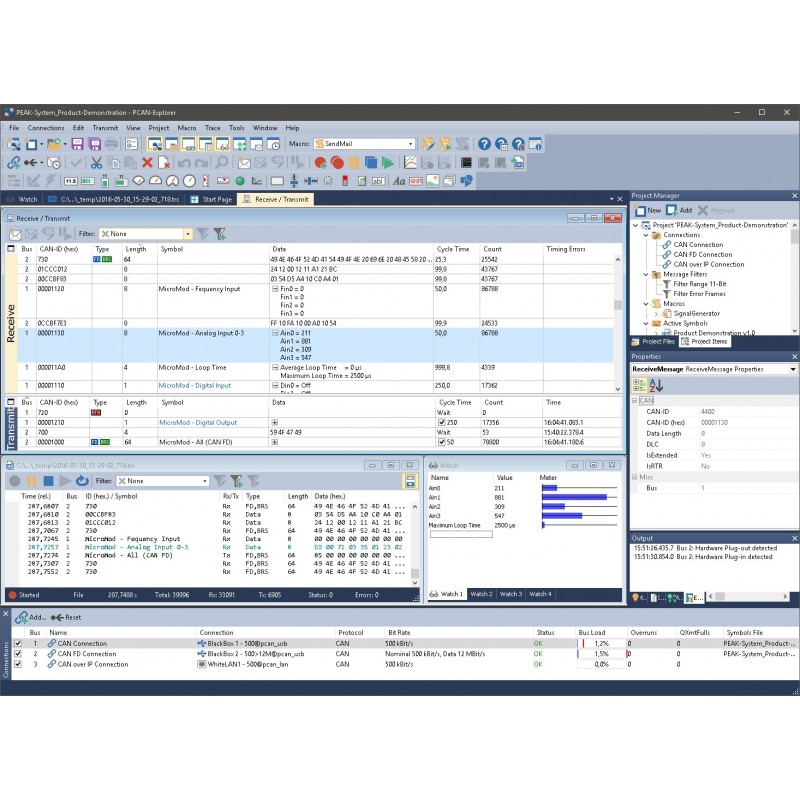Click the Save icon in top toolbar
This screenshot has height=800, width=800.
click(x=77, y=144)
